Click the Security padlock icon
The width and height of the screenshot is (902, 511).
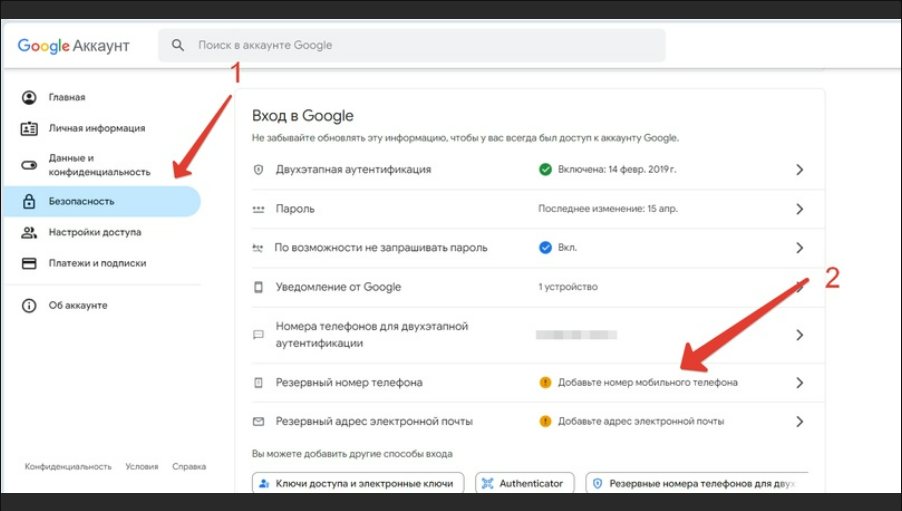[x=29, y=201]
